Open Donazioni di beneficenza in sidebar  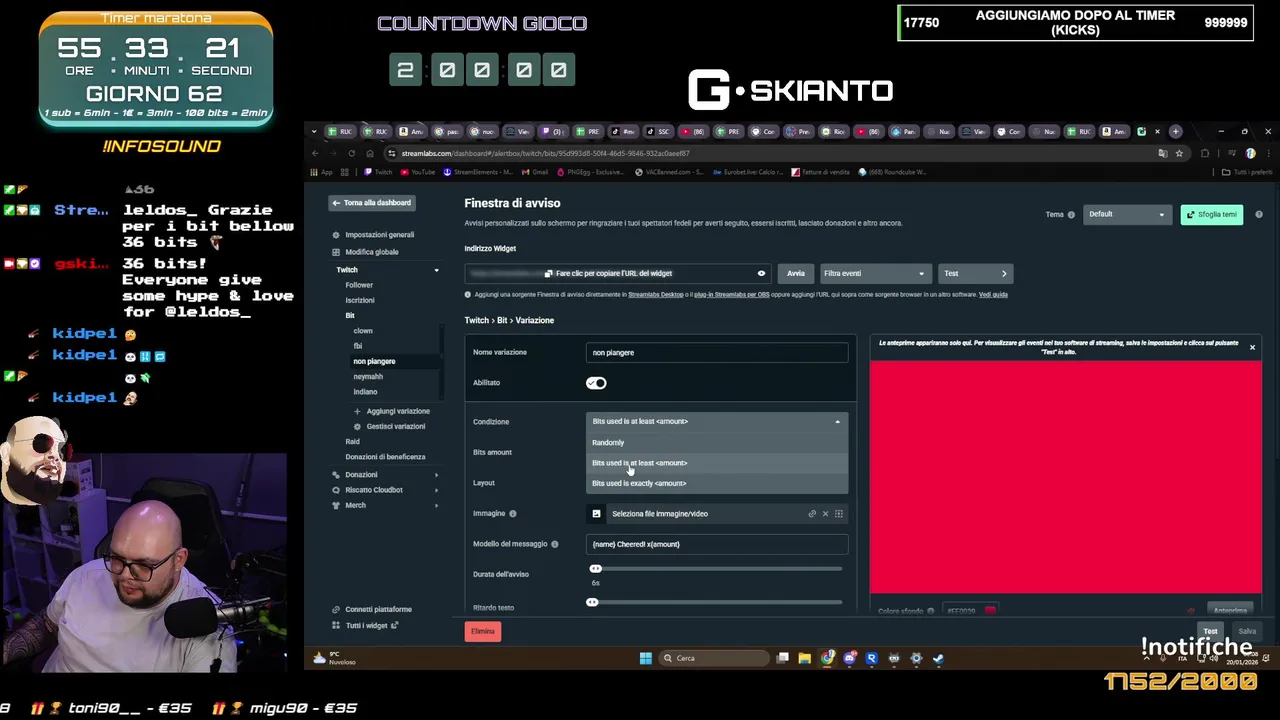coord(385,457)
